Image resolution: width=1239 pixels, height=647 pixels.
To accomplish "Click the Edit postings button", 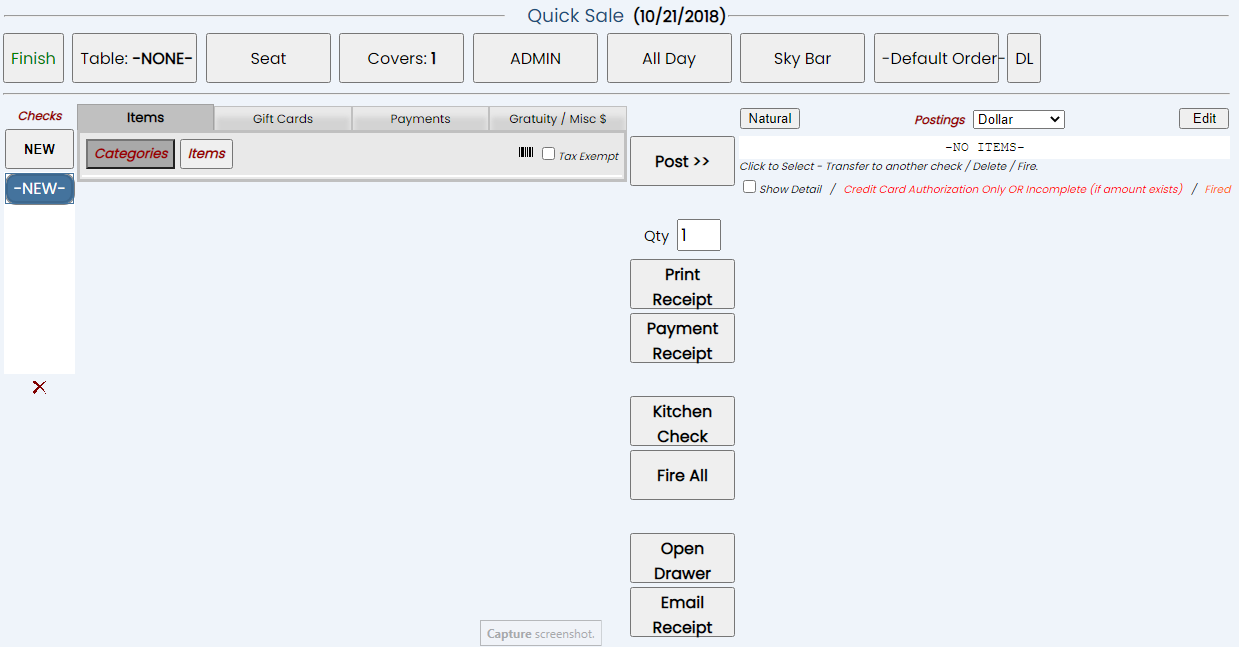I will click(x=1204, y=118).
